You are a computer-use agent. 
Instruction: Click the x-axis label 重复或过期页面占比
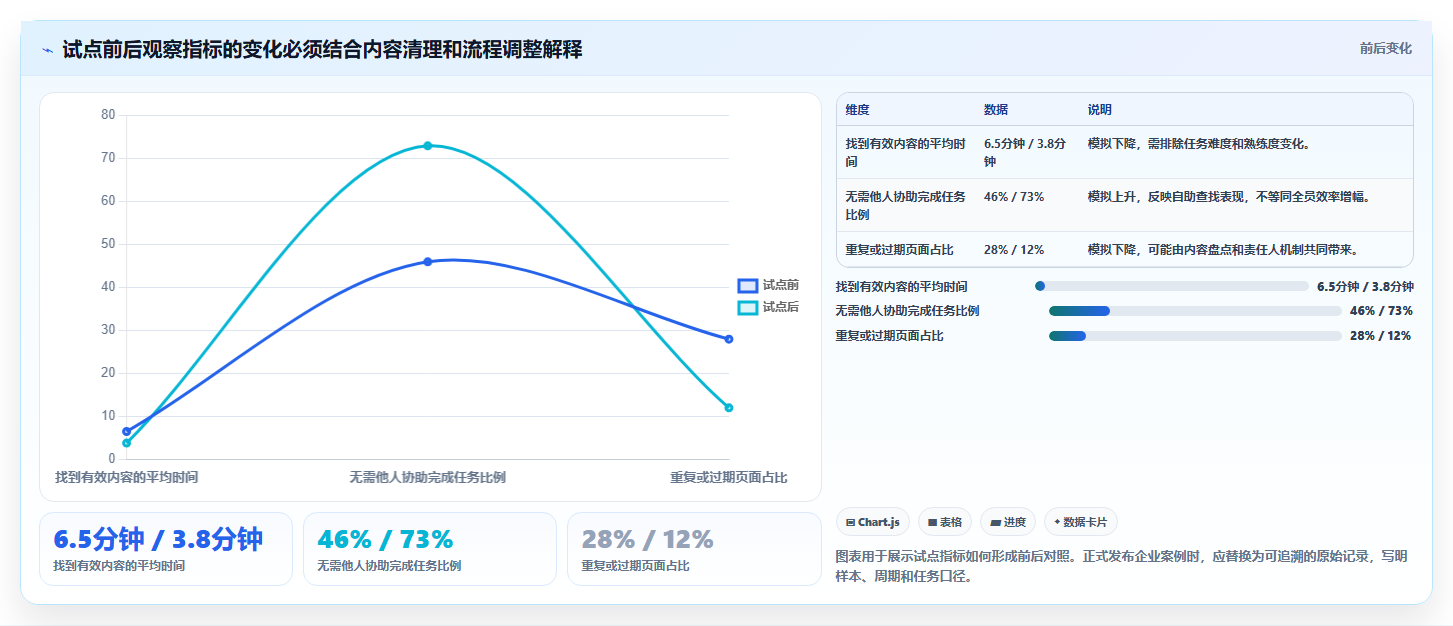coord(729,478)
